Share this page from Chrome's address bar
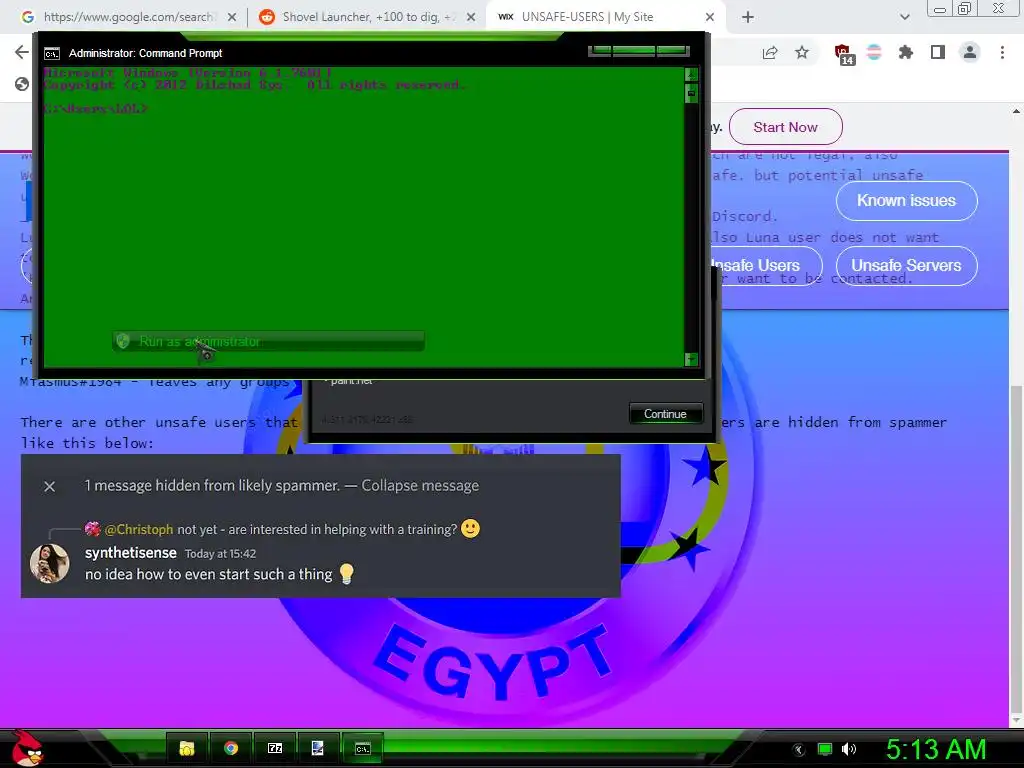The image size is (1024, 768). 770,53
